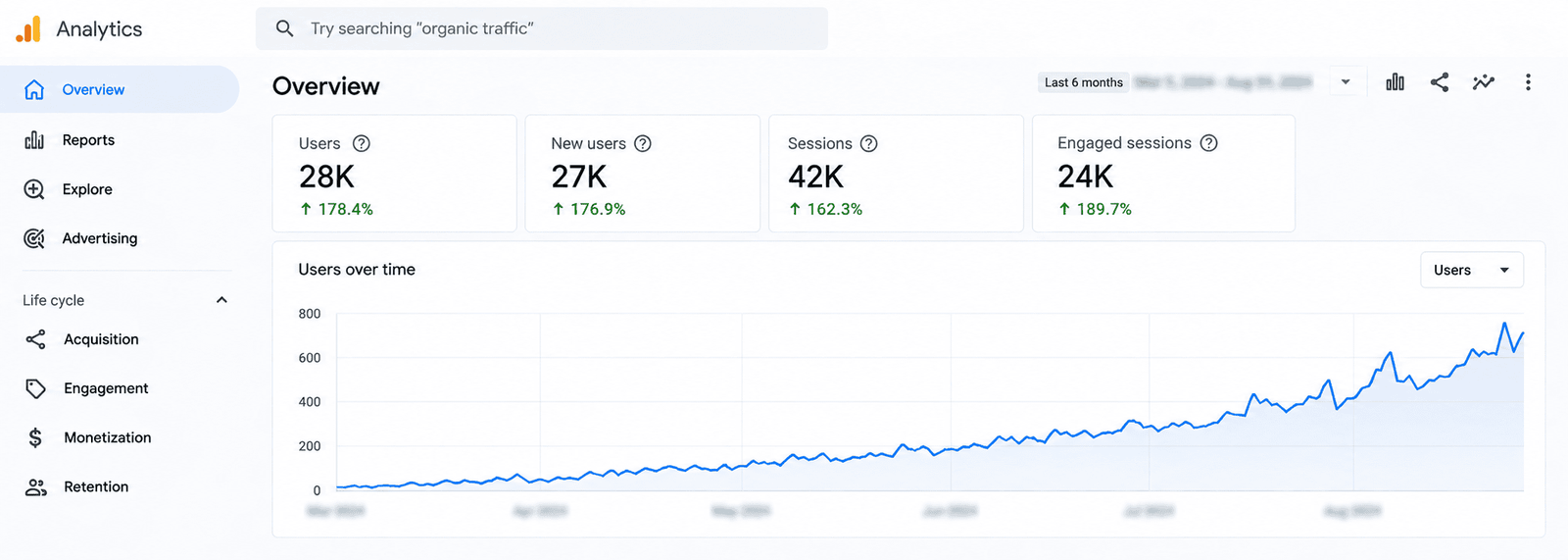1568x560 pixels.
Task: Click the Overview home icon
Action: pos(34,89)
